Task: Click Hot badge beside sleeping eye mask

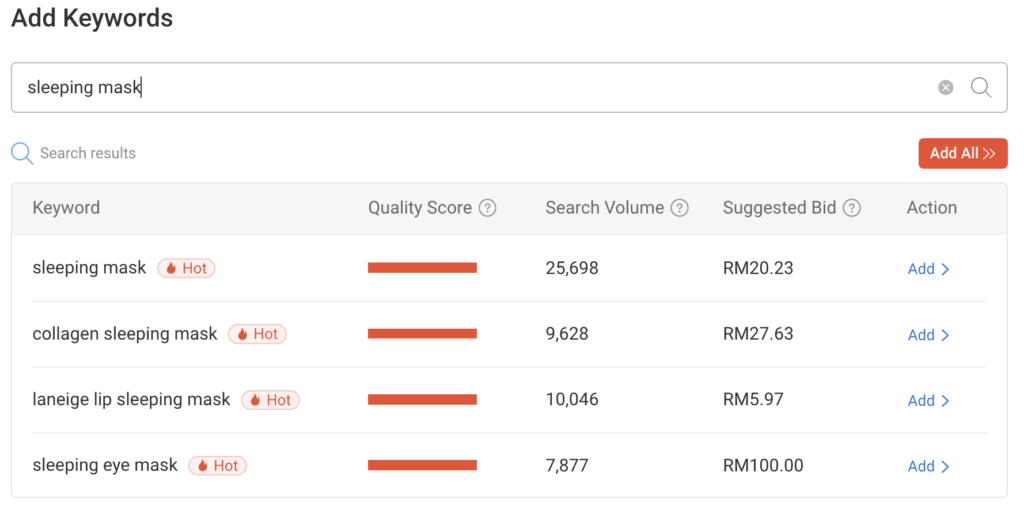Action: tap(217, 466)
